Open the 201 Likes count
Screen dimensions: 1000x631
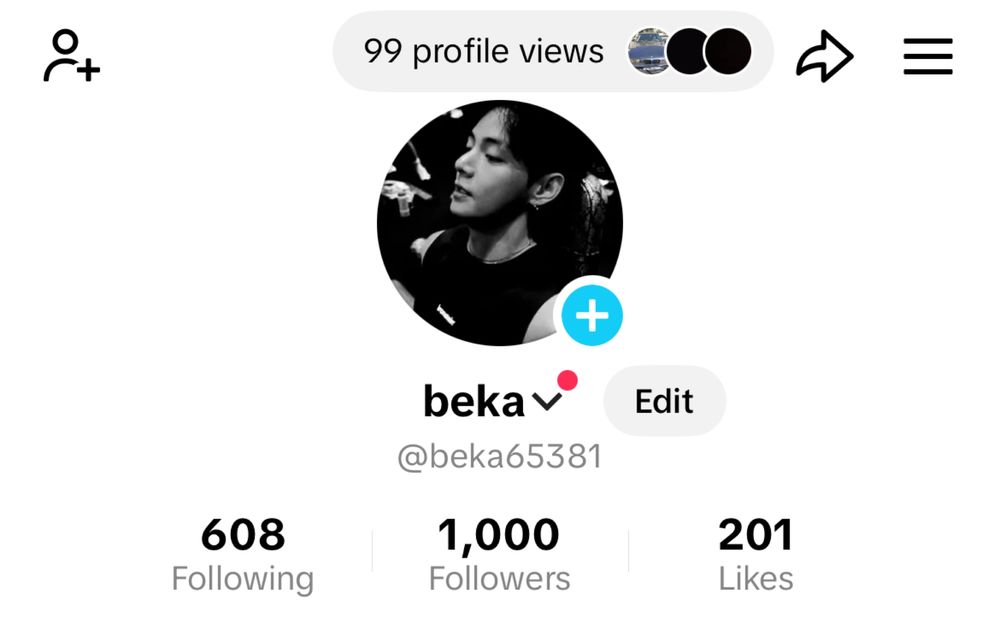pos(756,535)
